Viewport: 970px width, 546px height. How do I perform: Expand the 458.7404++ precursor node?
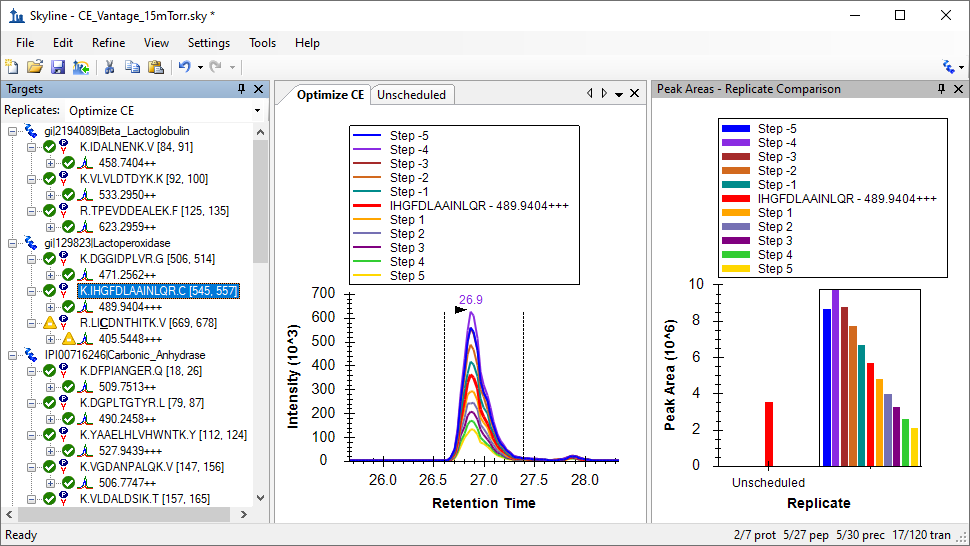tap(50, 163)
